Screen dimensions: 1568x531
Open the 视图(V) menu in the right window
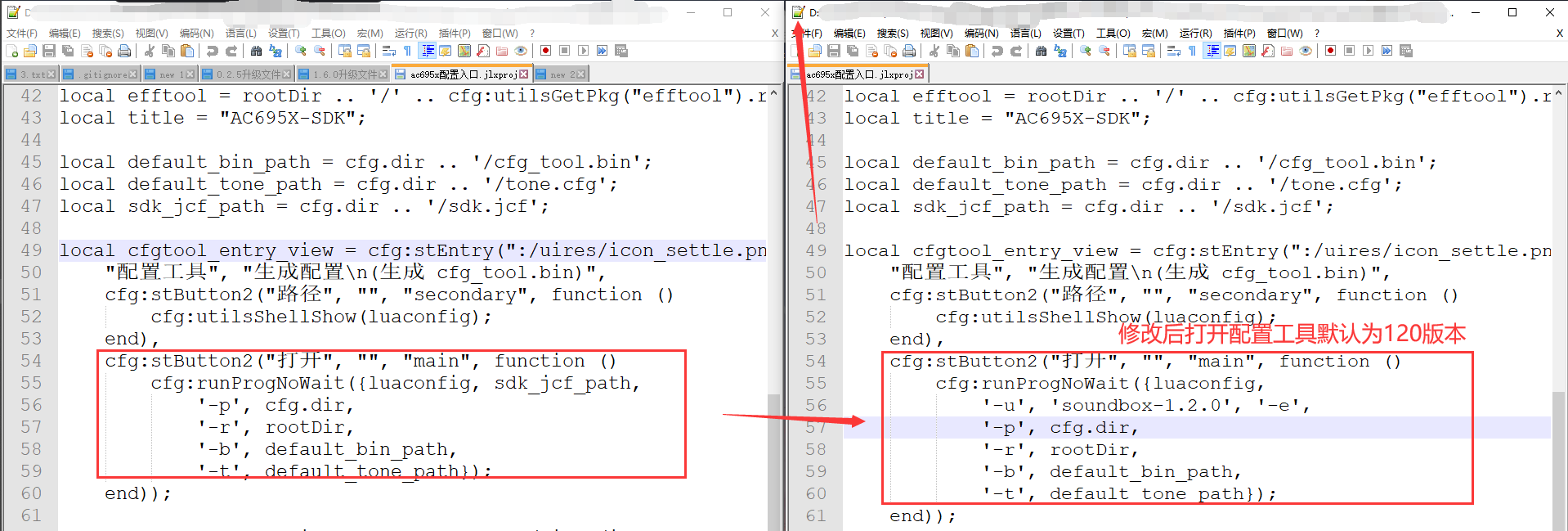click(x=936, y=34)
